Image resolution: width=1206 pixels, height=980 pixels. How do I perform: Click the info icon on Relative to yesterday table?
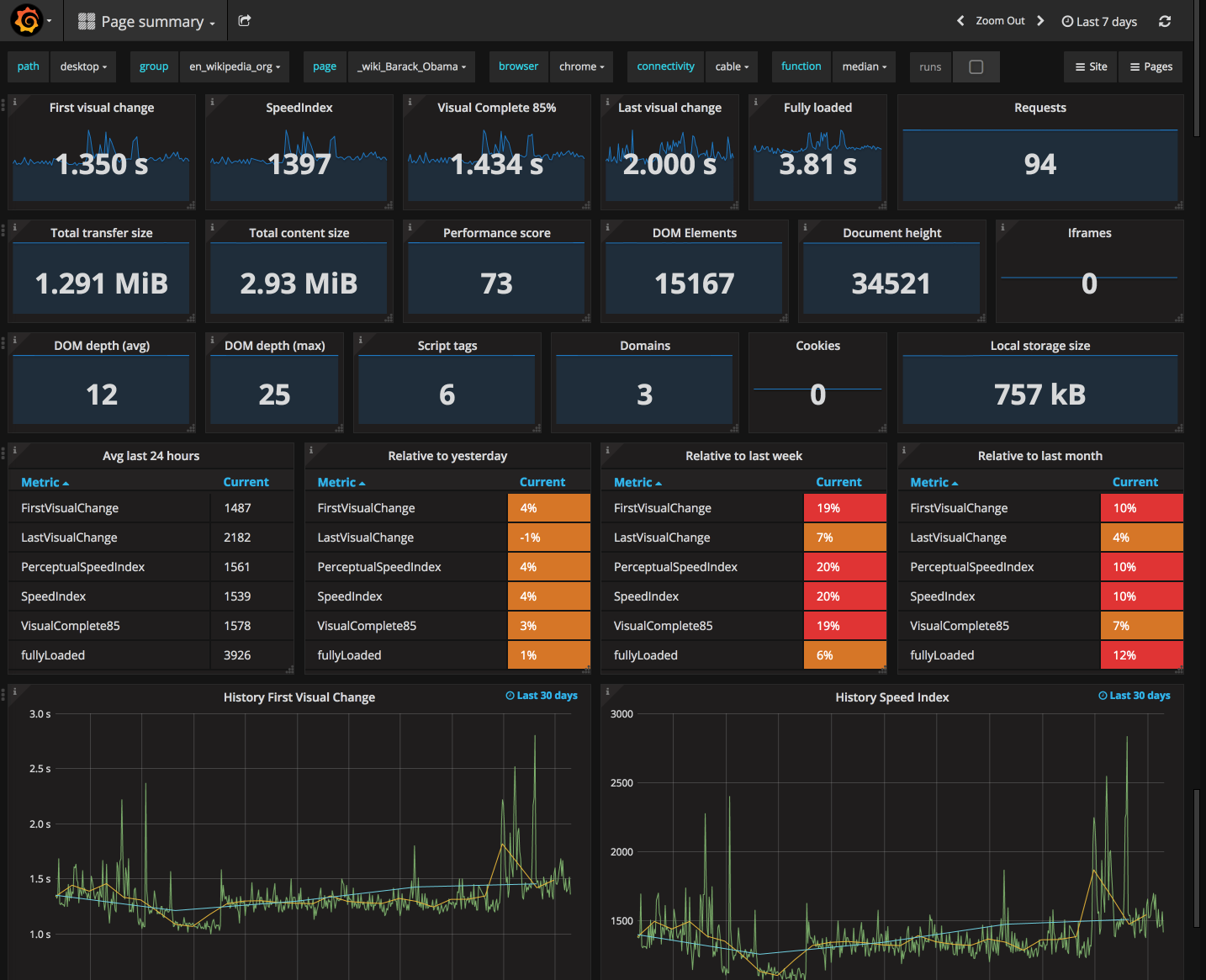pyautogui.click(x=311, y=449)
